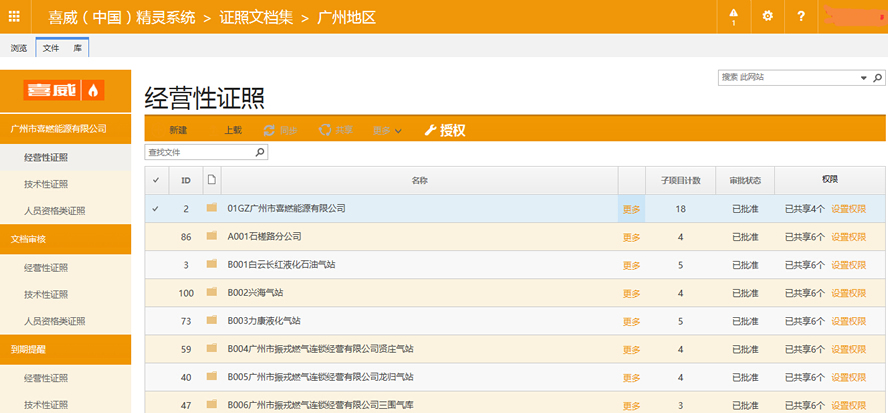Click 已批准 status for B001白云长红液化石油气站

point(745,265)
